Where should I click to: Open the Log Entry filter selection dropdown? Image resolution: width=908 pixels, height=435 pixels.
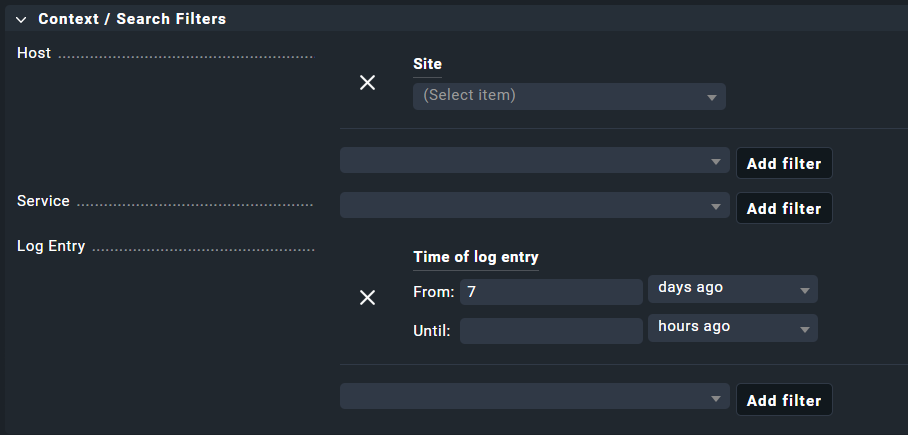point(534,397)
